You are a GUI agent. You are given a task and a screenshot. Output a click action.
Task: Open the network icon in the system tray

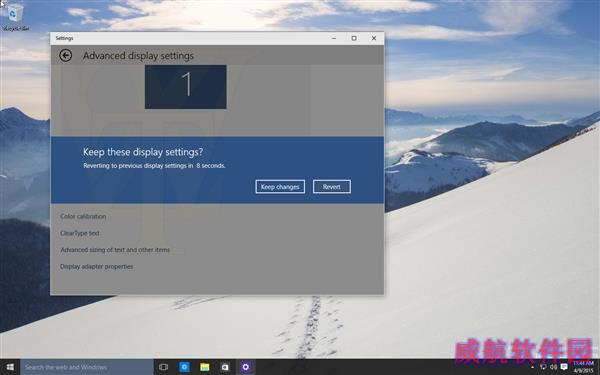point(543,367)
